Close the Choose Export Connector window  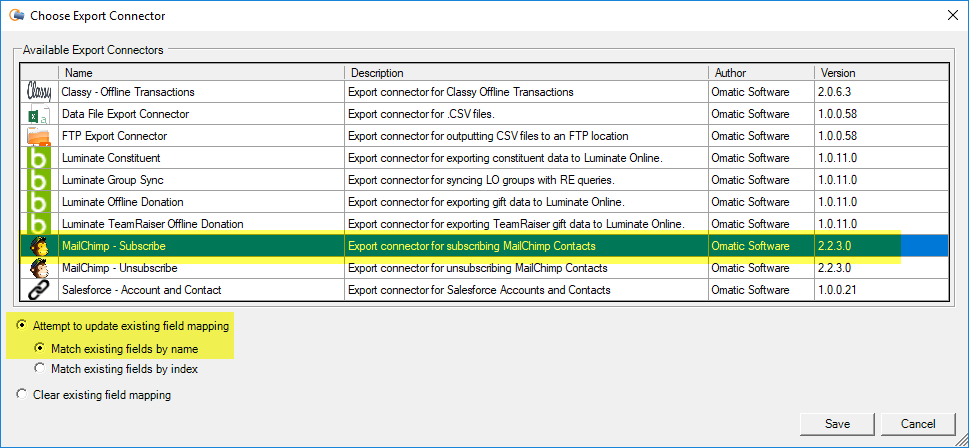[952, 15]
